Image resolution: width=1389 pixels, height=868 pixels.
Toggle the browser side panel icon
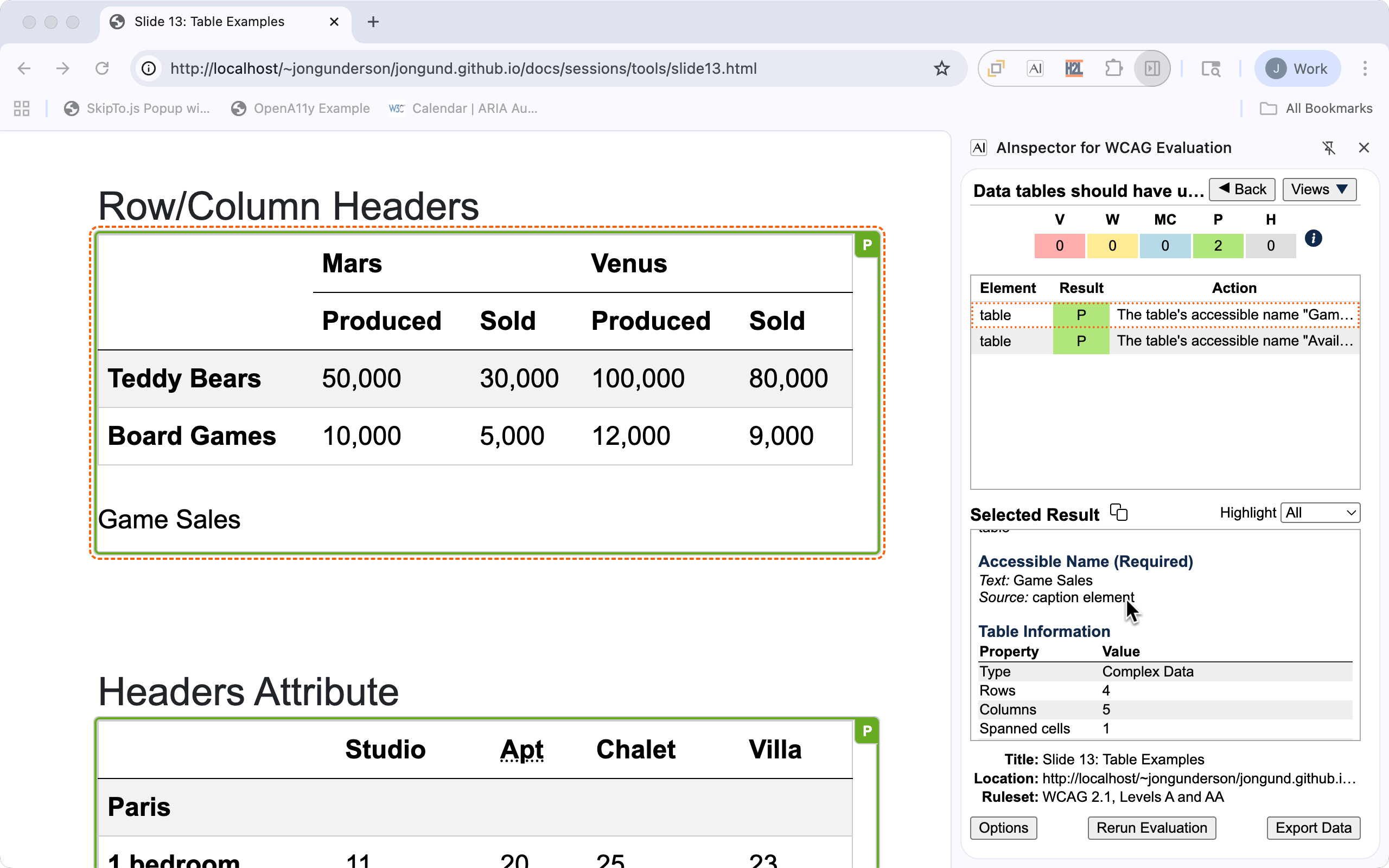(1152, 68)
